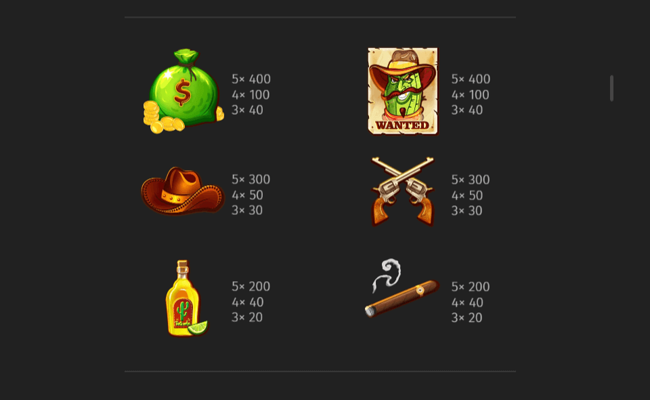The image size is (650, 400).
Task: Select the crossed revolvers symbol
Action: pos(403,191)
